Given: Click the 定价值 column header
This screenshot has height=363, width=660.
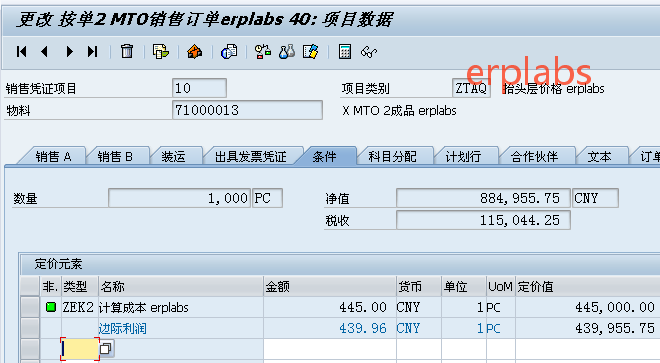Looking at the screenshot, I should click(x=587, y=286).
